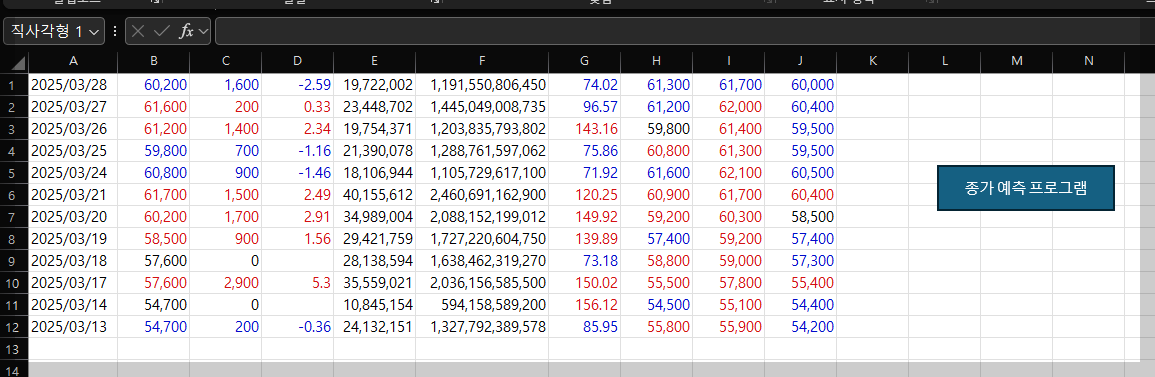Select column J header

[x=801, y=61]
